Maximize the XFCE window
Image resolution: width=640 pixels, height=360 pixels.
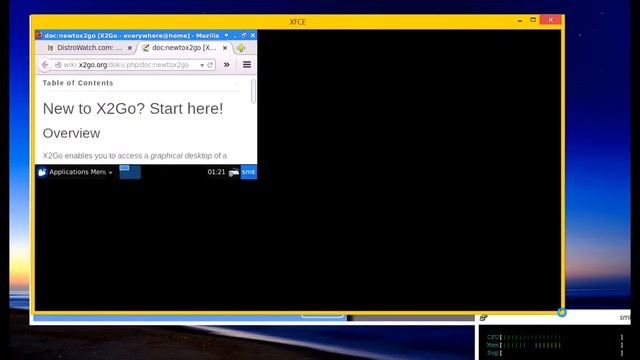click(x=533, y=20)
